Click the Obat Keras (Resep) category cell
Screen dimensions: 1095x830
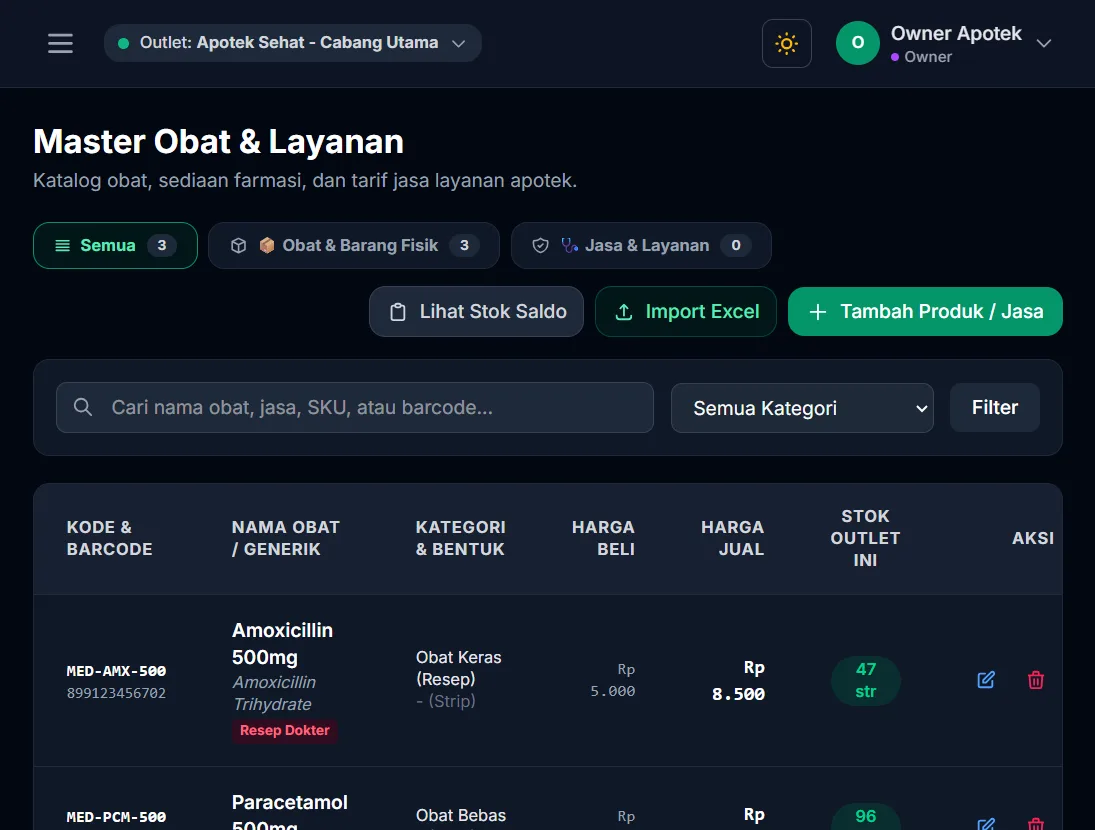point(458,668)
